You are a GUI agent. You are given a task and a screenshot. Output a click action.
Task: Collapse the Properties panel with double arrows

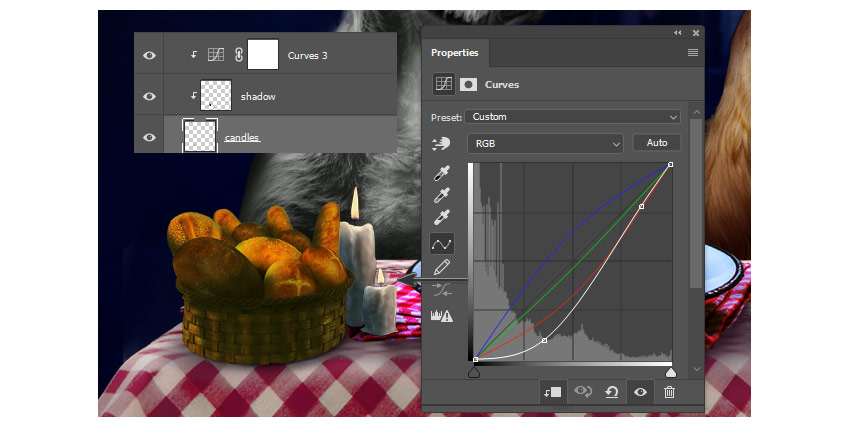pyautogui.click(x=678, y=33)
